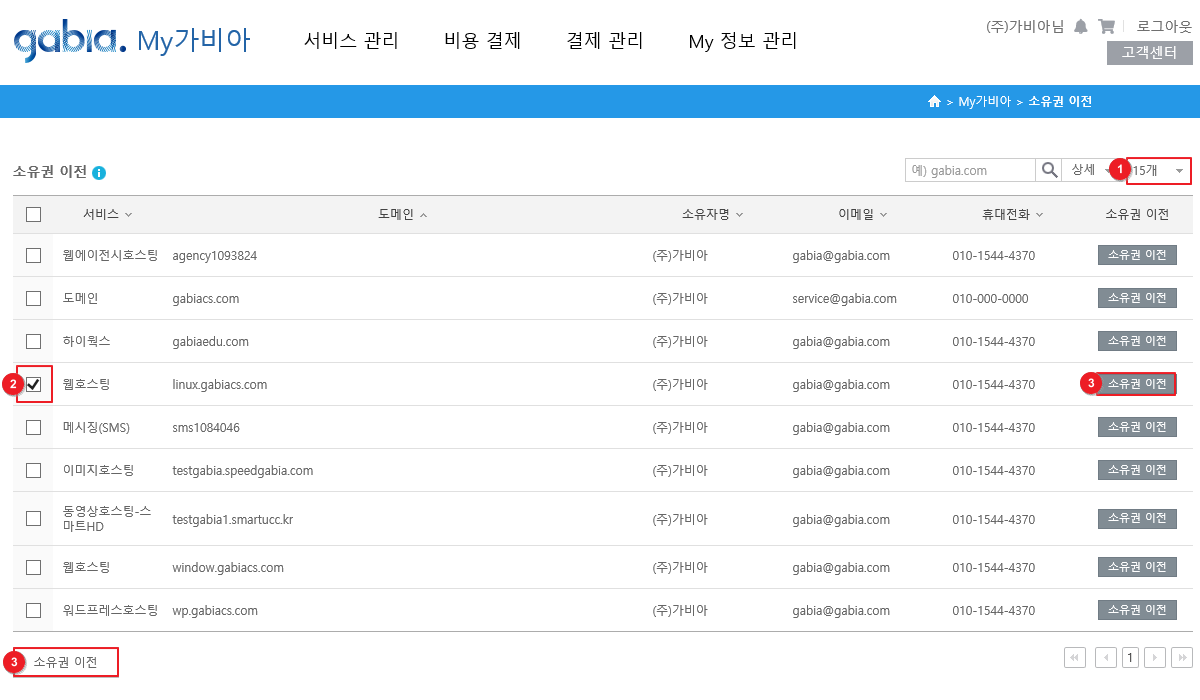Click the search magnifier icon
The height and width of the screenshot is (700, 1200).
click(x=1049, y=170)
